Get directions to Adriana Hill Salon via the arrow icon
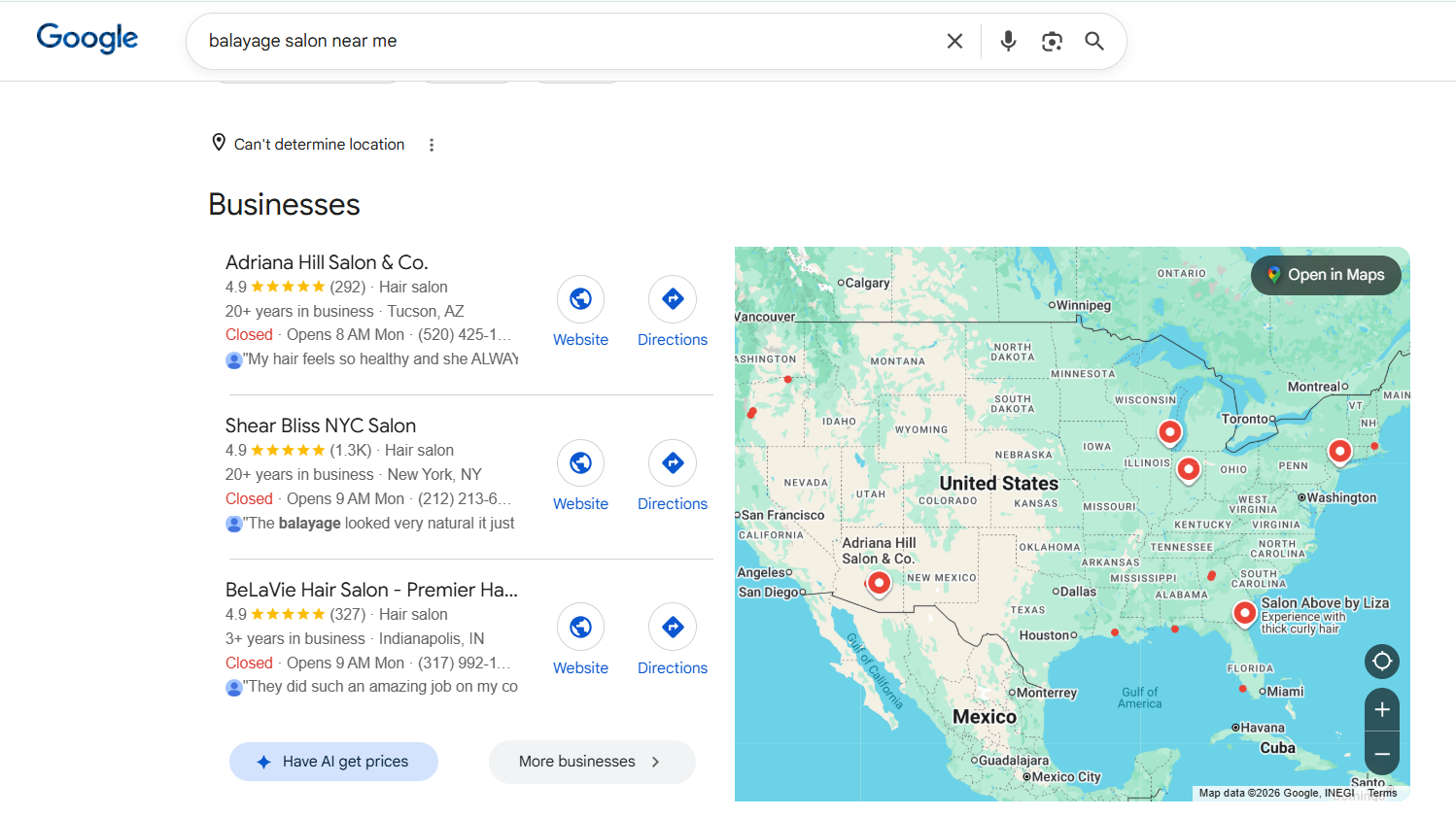The height and width of the screenshot is (817, 1456). pyautogui.click(x=673, y=299)
